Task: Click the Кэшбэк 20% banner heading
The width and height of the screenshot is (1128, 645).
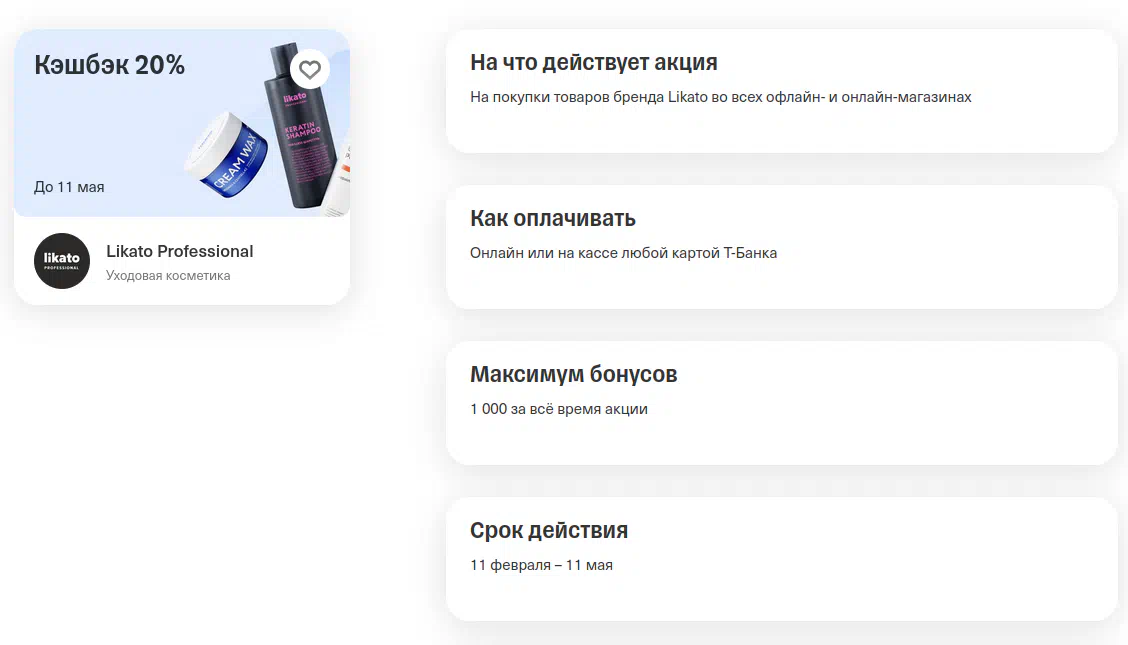Action: coord(109,65)
